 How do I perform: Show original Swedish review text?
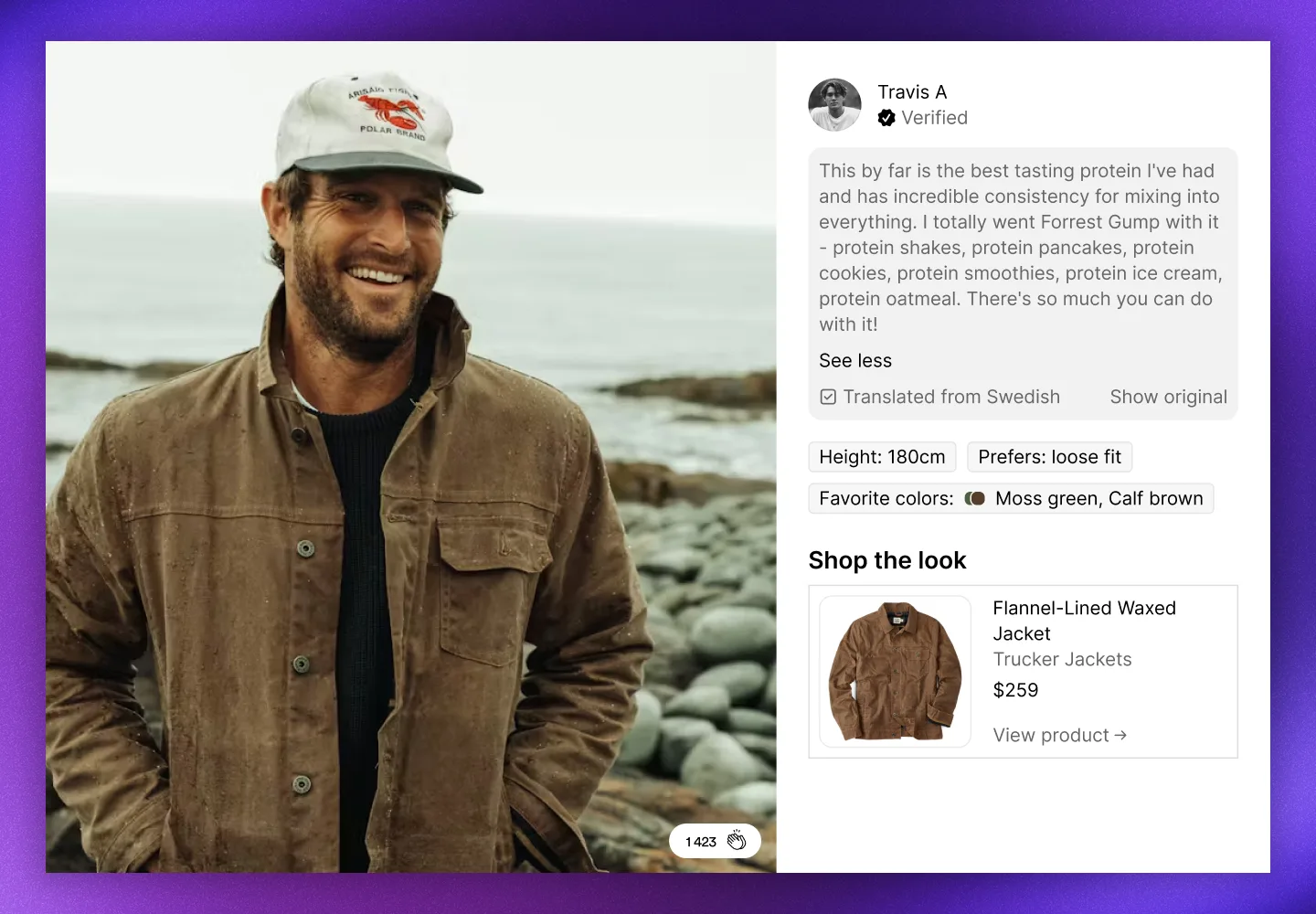coord(1168,397)
